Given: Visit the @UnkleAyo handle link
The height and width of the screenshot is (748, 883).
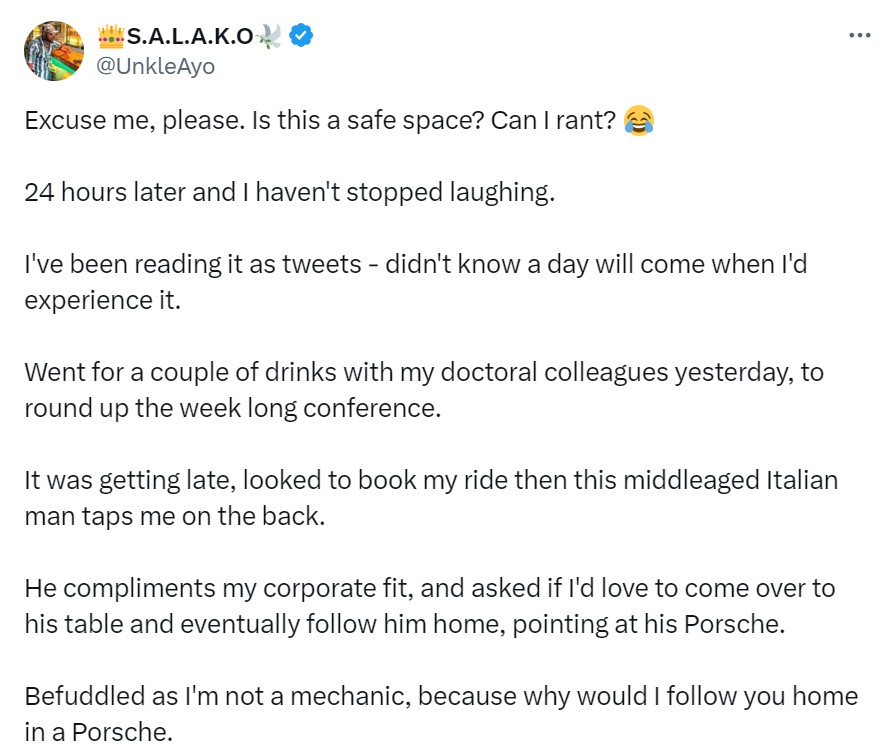Looking at the screenshot, I should [155, 66].
